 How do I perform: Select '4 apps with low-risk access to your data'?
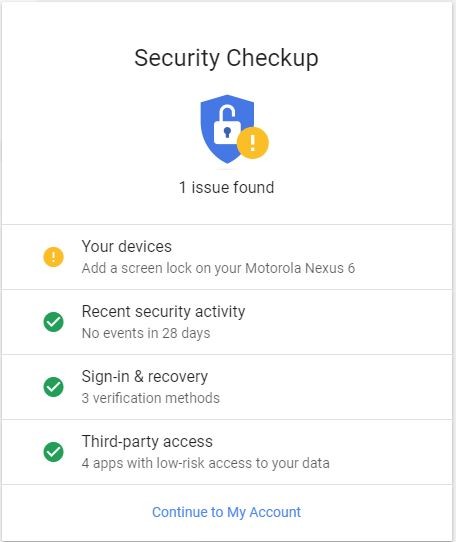pyautogui.click(x=206, y=463)
